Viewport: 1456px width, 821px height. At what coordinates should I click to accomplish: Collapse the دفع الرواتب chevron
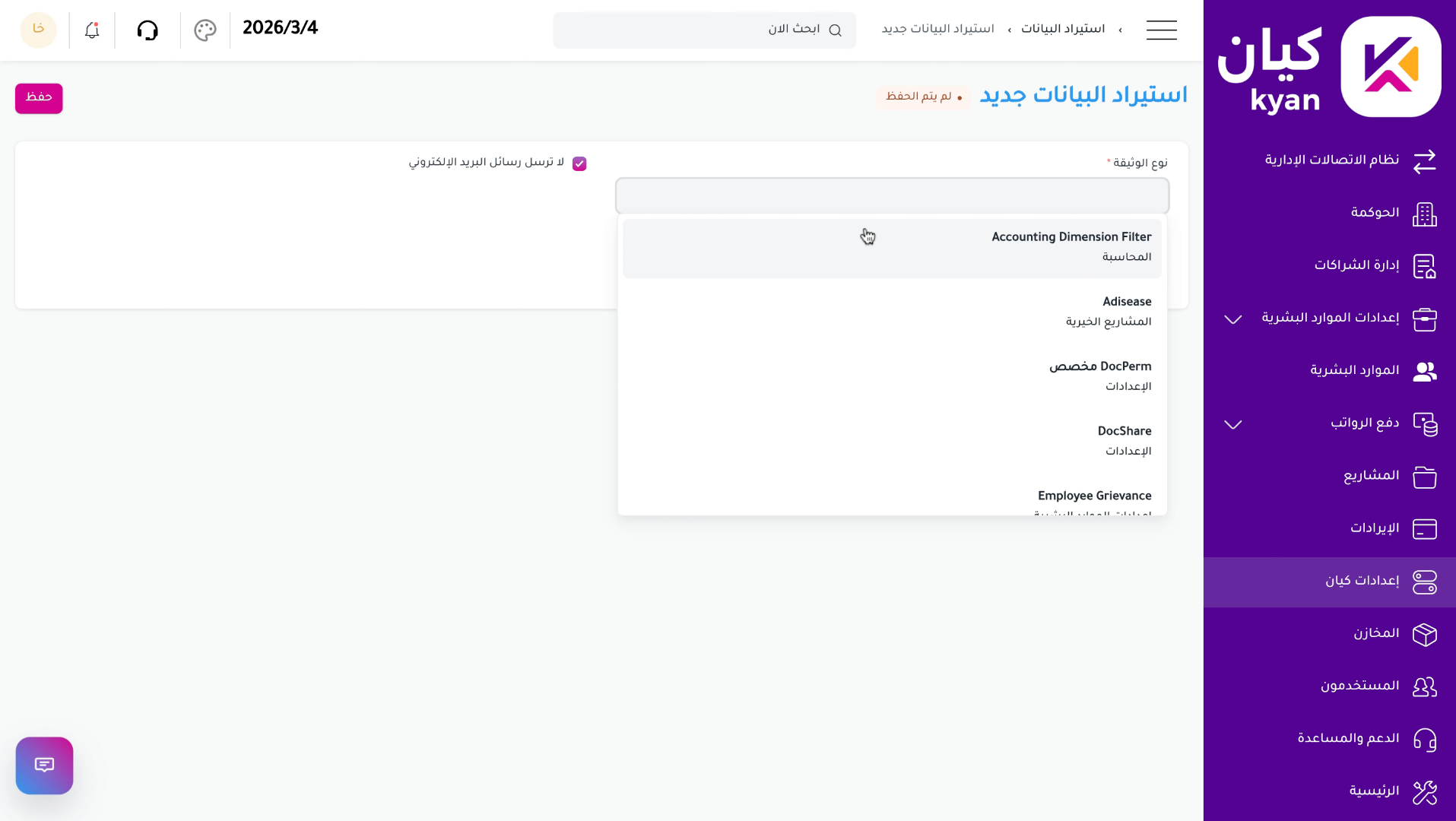[x=1232, y=424]
